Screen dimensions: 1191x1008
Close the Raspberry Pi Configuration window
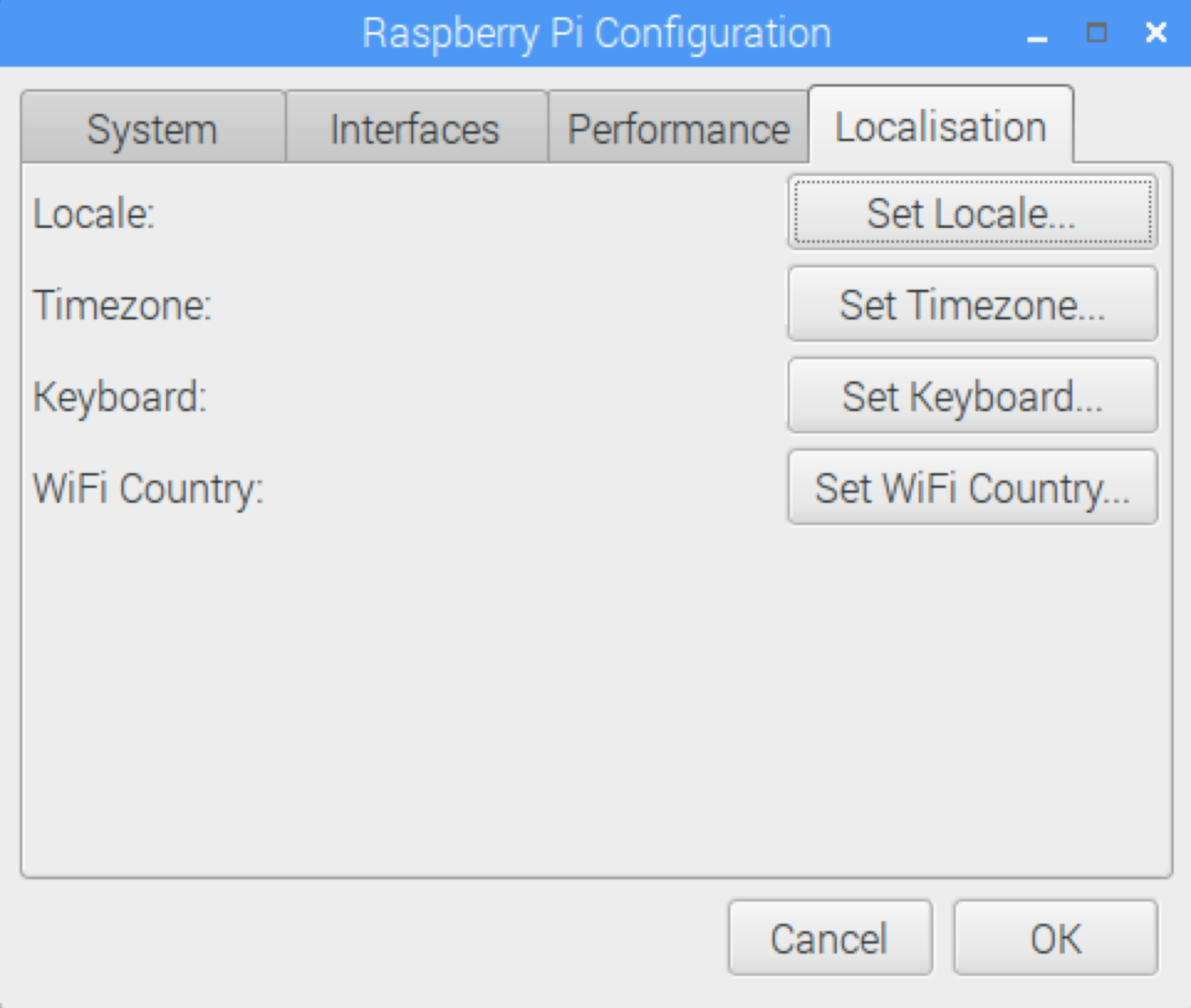point(1155,33)
